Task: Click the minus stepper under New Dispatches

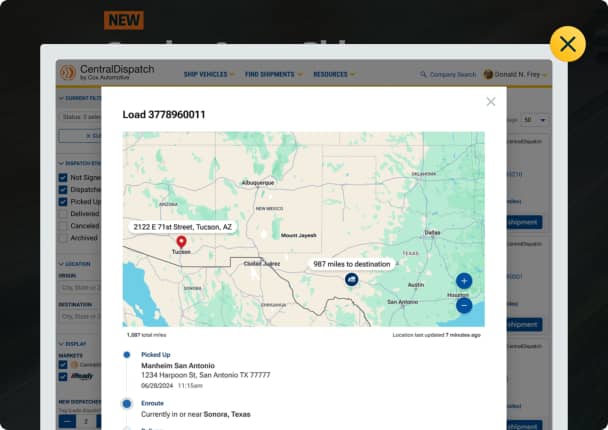Action: point(67,421)
